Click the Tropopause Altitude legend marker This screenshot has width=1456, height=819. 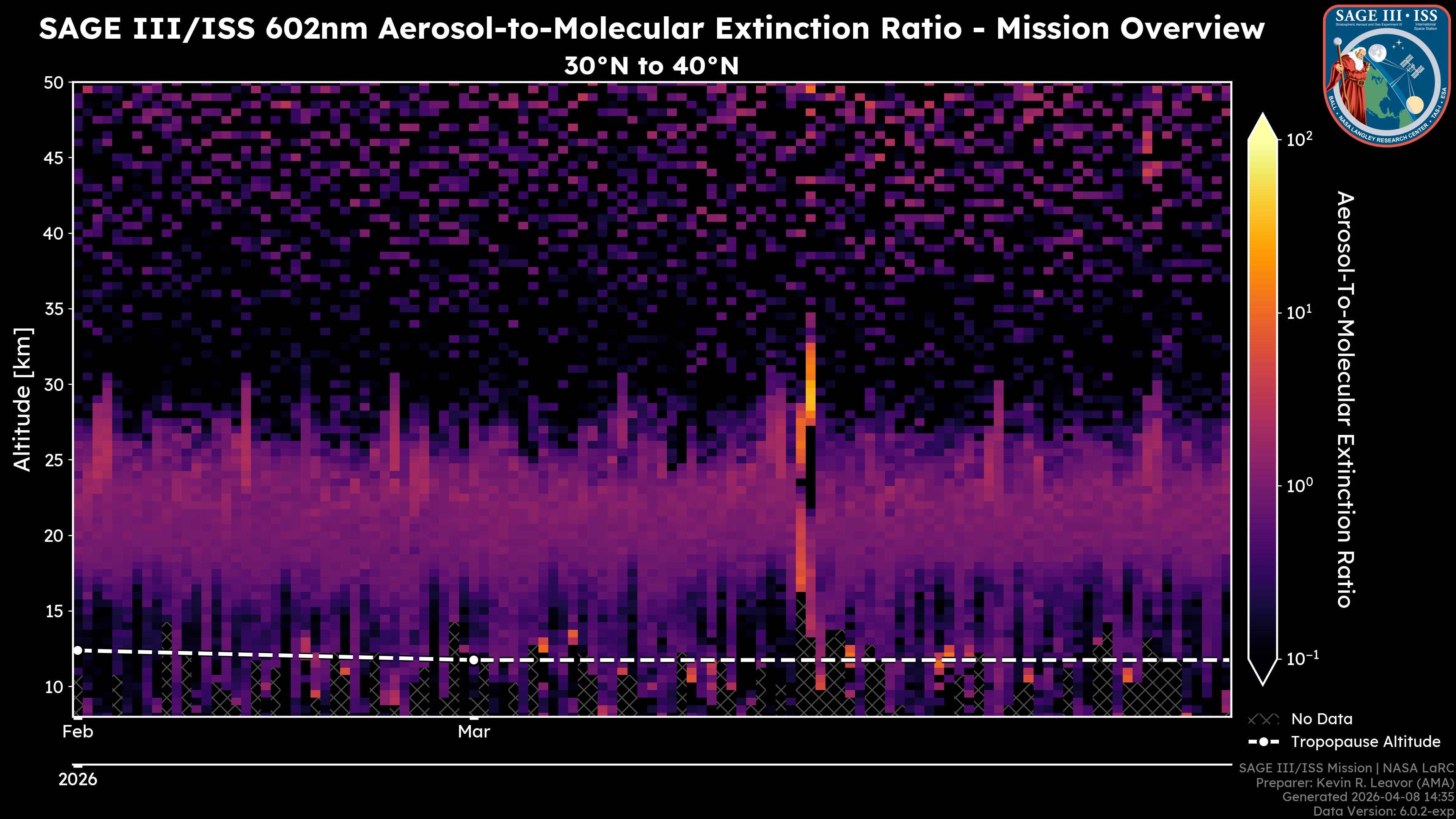1263,742
